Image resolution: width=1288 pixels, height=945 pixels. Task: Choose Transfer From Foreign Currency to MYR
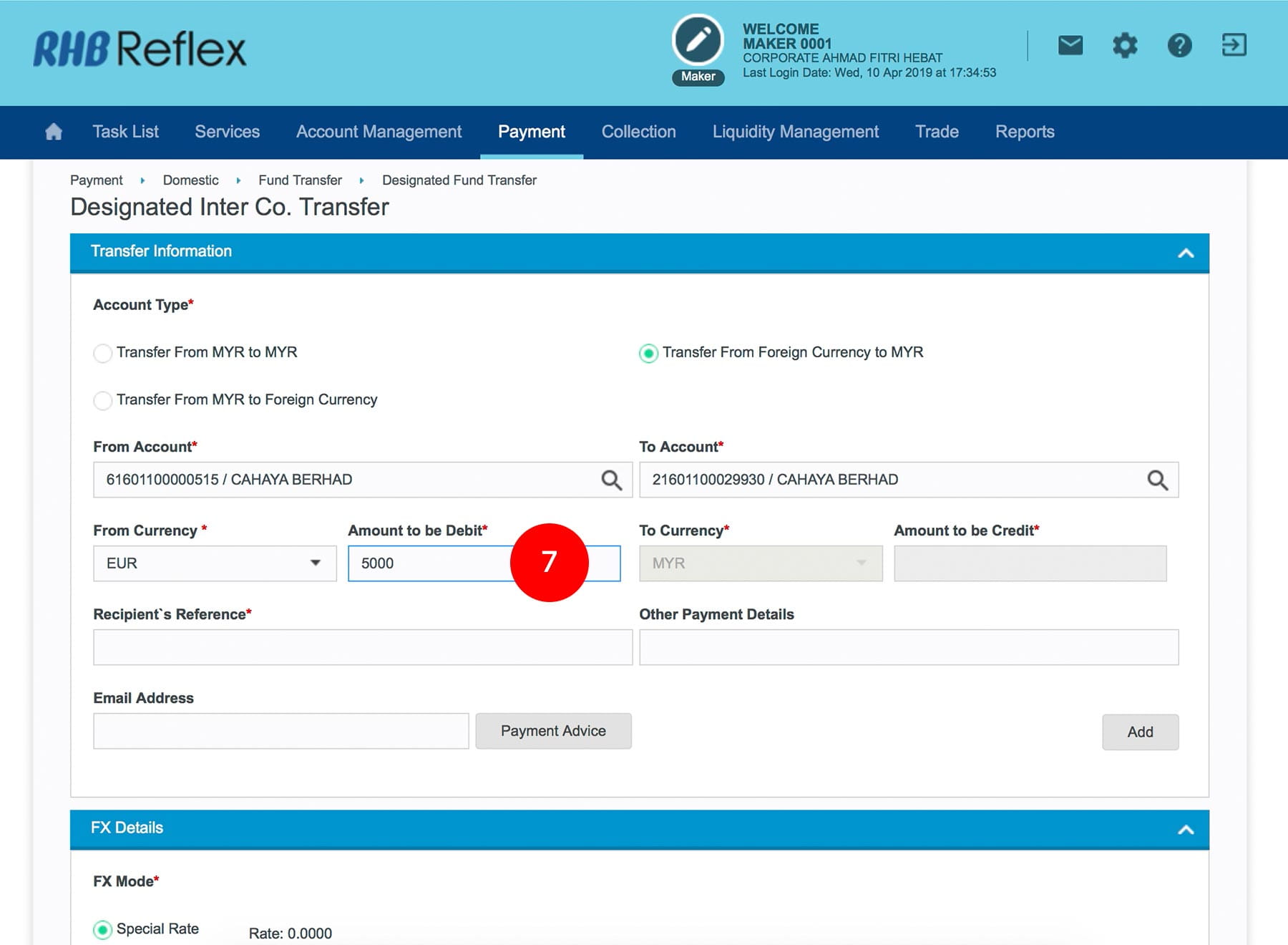(648, 353)
